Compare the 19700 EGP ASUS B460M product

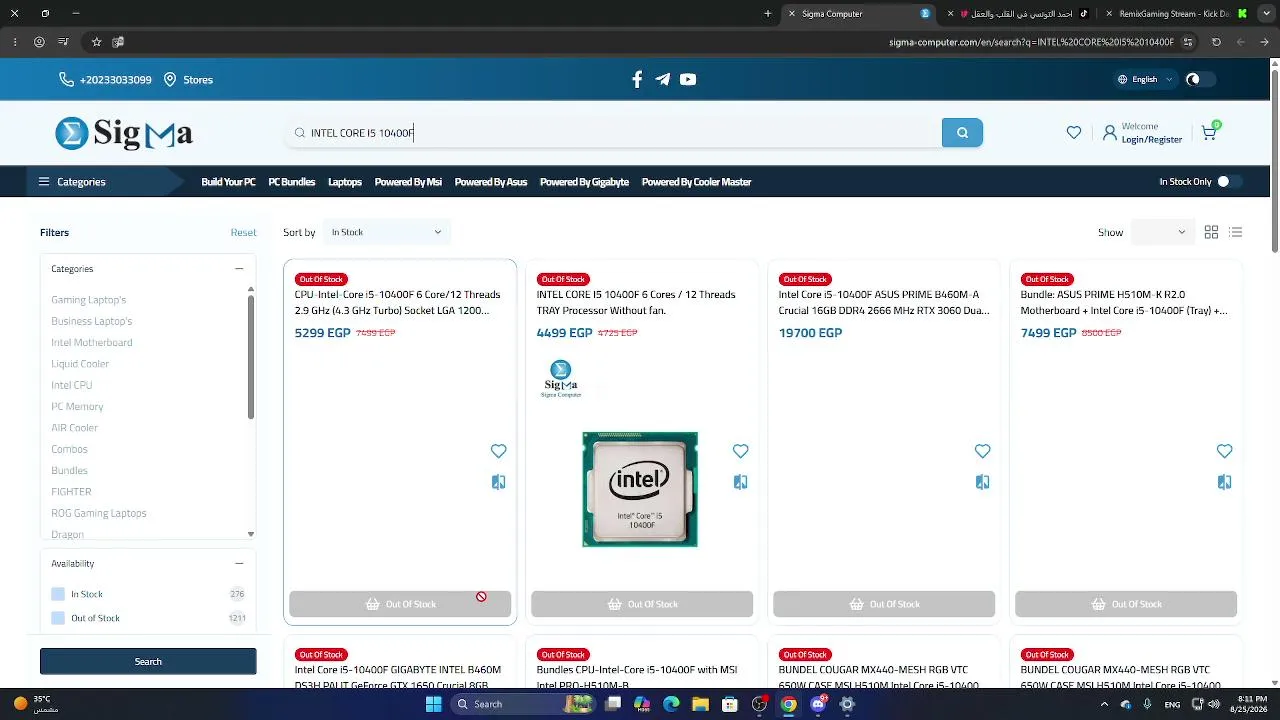(983, 482)
